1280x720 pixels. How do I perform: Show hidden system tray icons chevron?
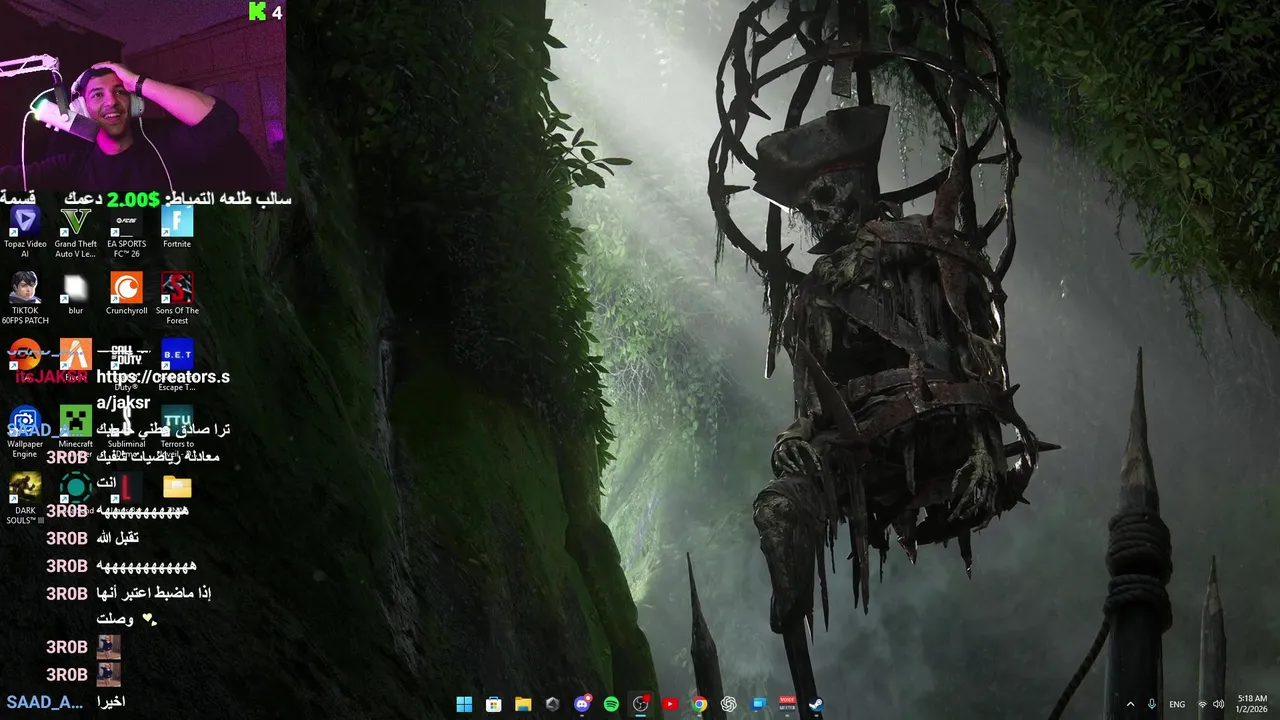1131,704
